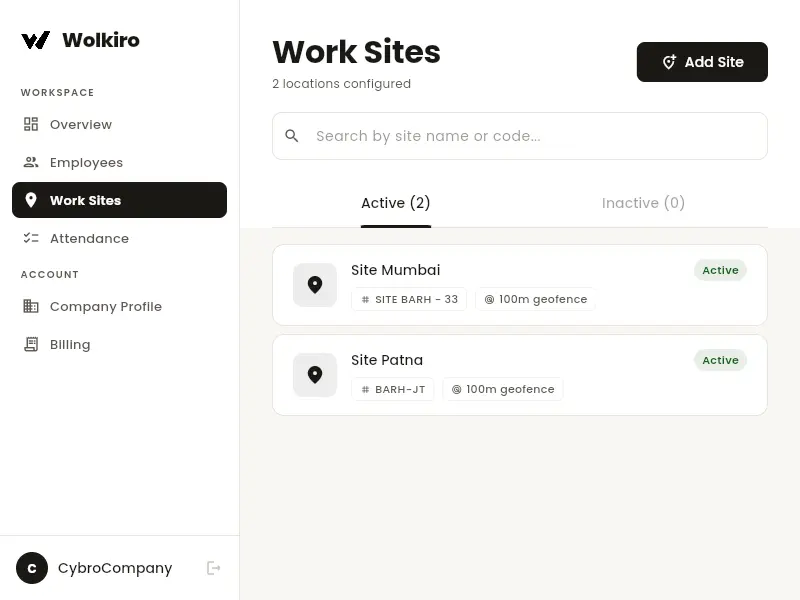Click the logout icon beside CybroCompany

coord(213,568)
